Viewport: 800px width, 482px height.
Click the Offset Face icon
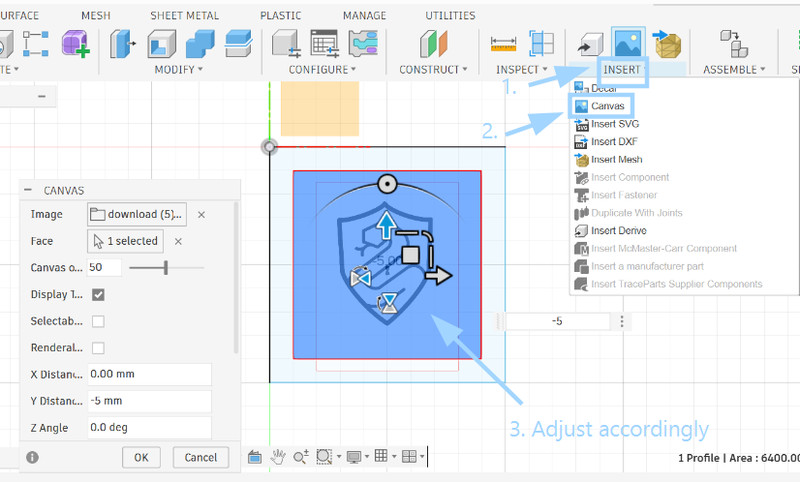[238, 43]
